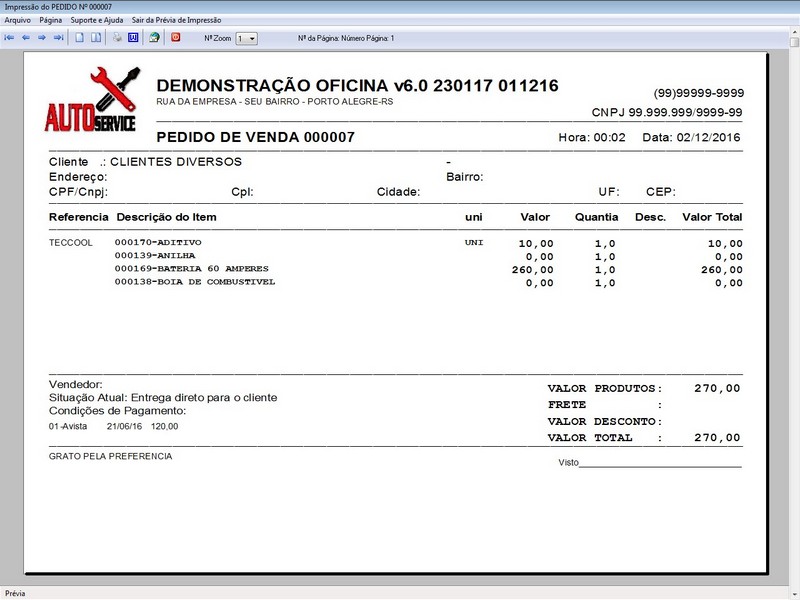Click Hora: 00:02 text

click(x=592, y=137)
